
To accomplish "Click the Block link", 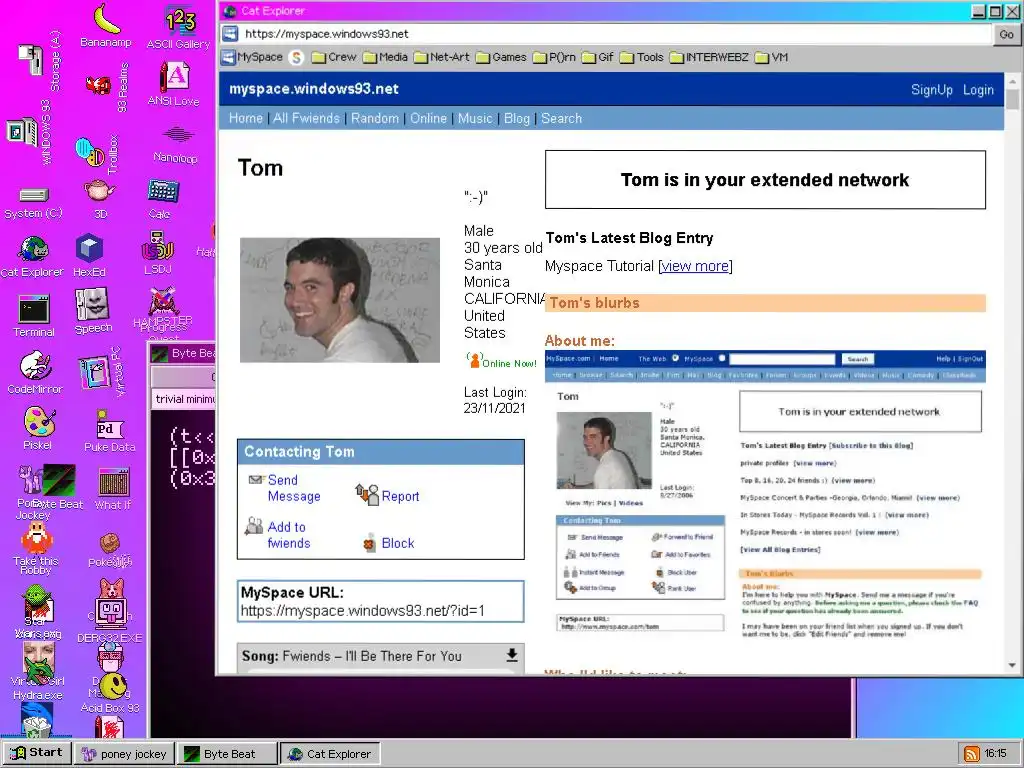I will (x=398, y=543).
